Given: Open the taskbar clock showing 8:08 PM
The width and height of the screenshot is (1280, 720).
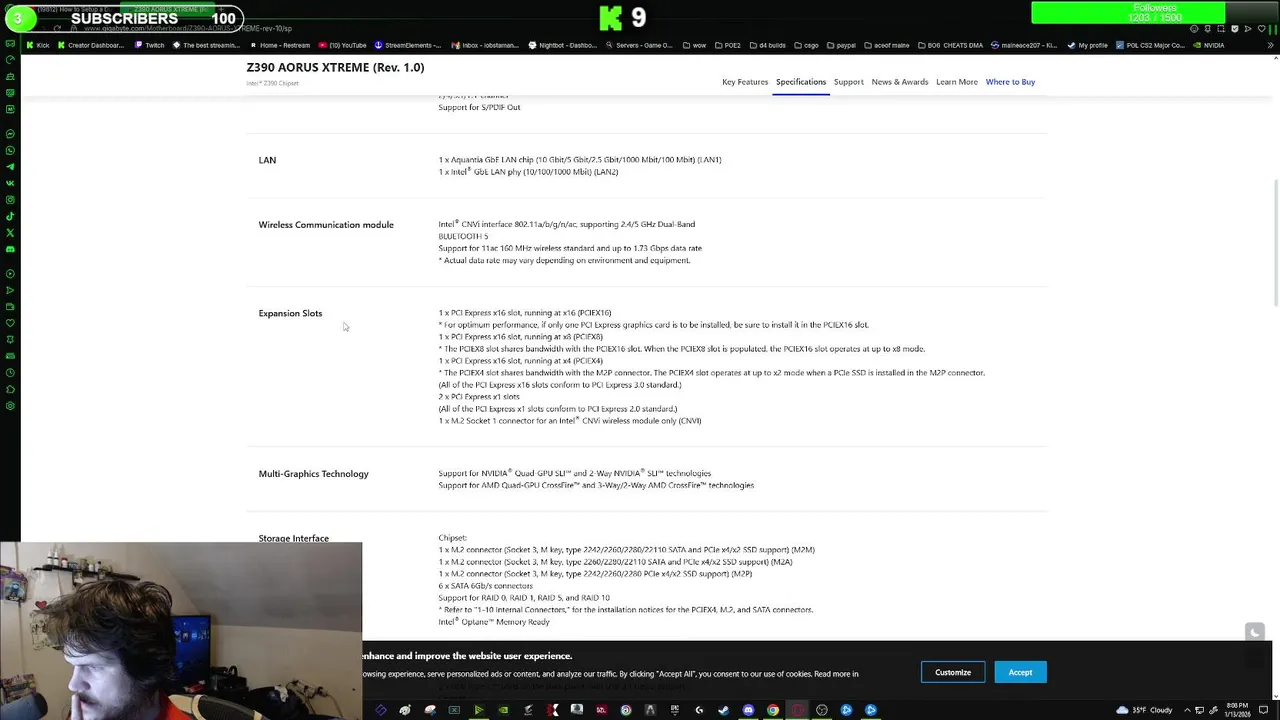Looking at the screenshot, I should [1236, 710].
